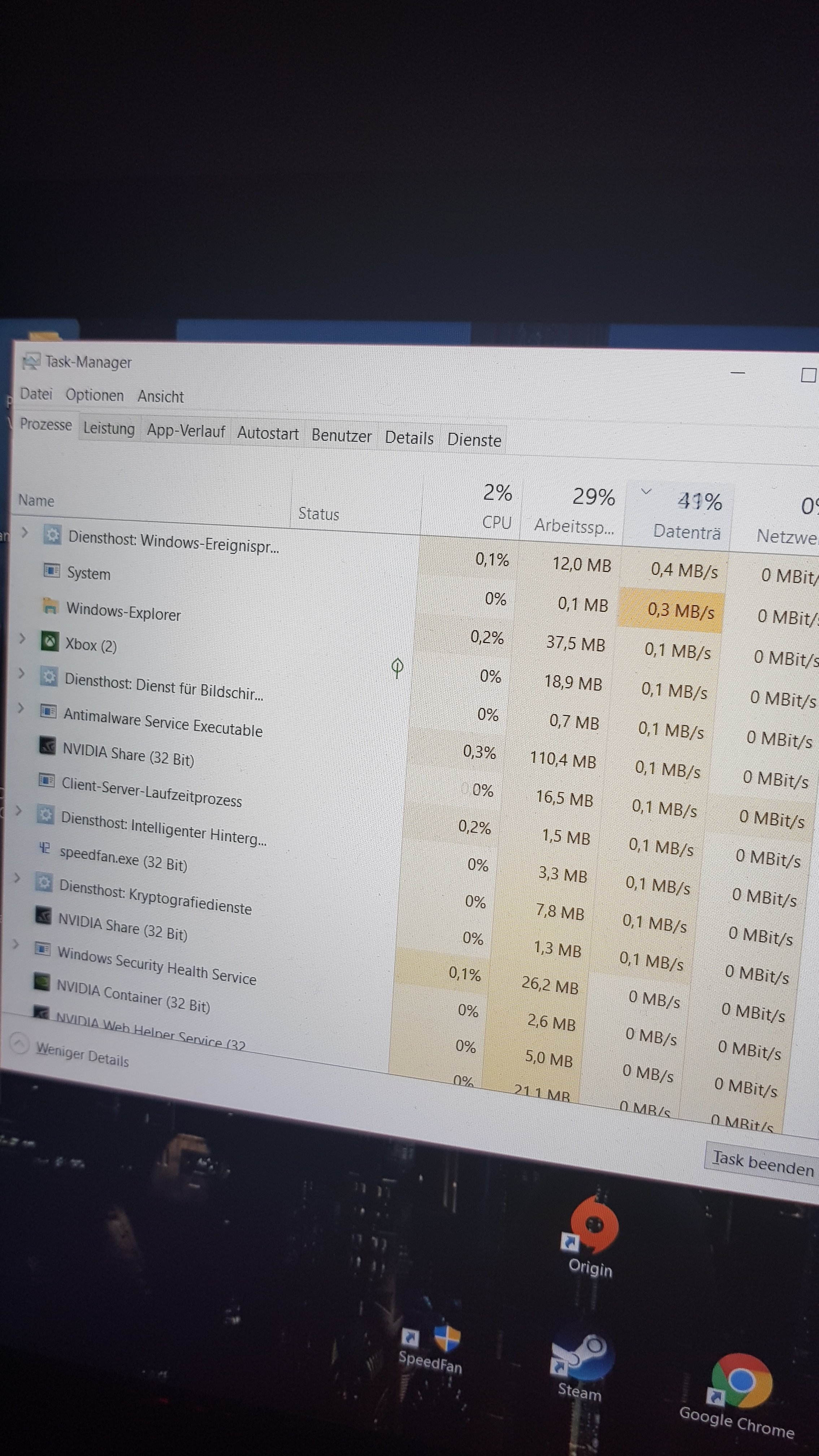This screenshot has width=819, height=1456.
Task: Click the speedfan.exe process icon
Action: [44, 848]
